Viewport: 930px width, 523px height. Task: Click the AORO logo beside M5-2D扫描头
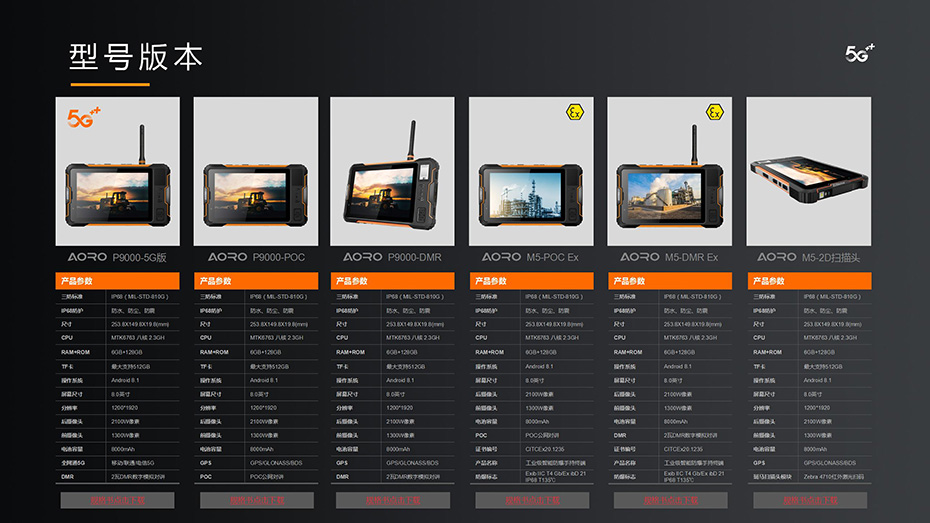(776, 257)
